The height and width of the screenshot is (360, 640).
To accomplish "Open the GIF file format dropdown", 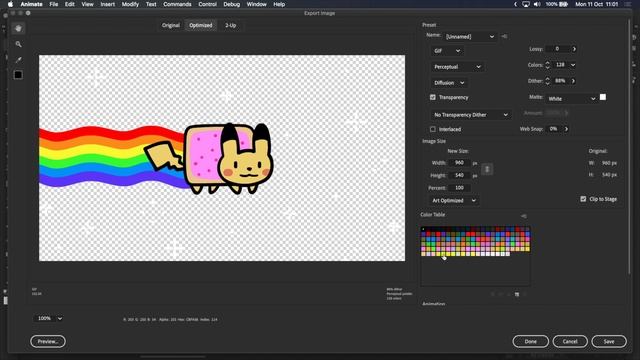I will 447,51.
